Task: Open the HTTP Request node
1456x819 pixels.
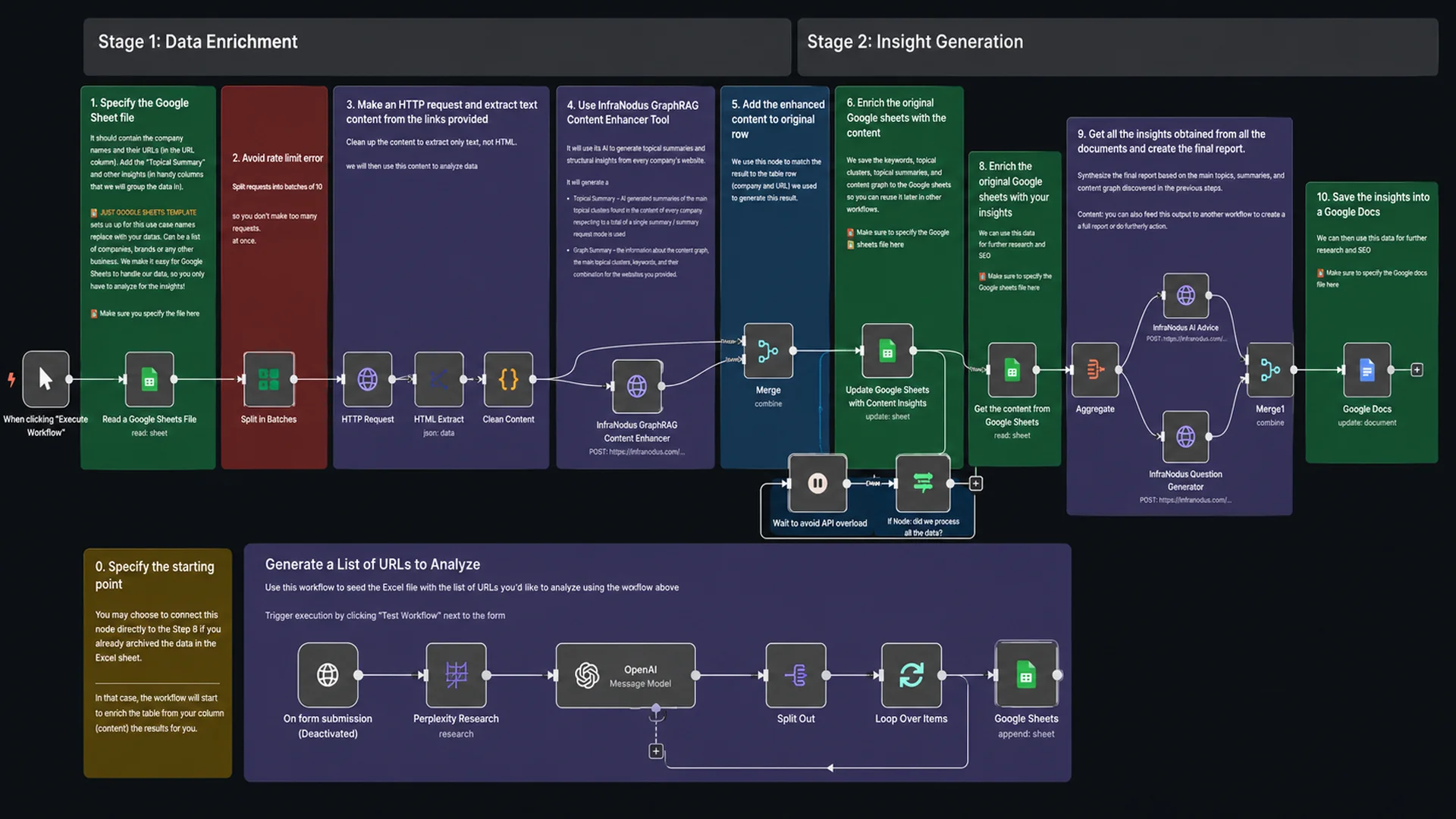Action: [x=368, y=379]
